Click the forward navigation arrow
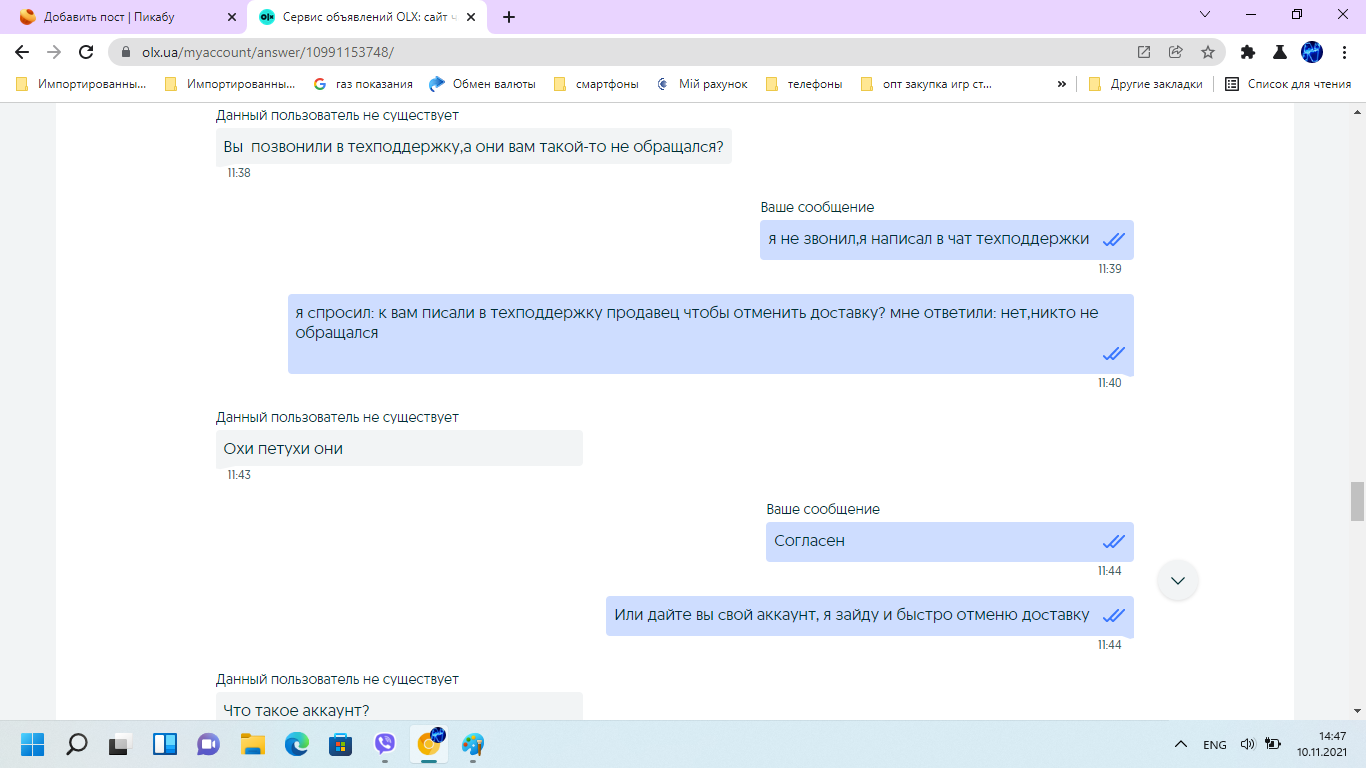The width and height of the screenshot is (1366, 768). 54,52
